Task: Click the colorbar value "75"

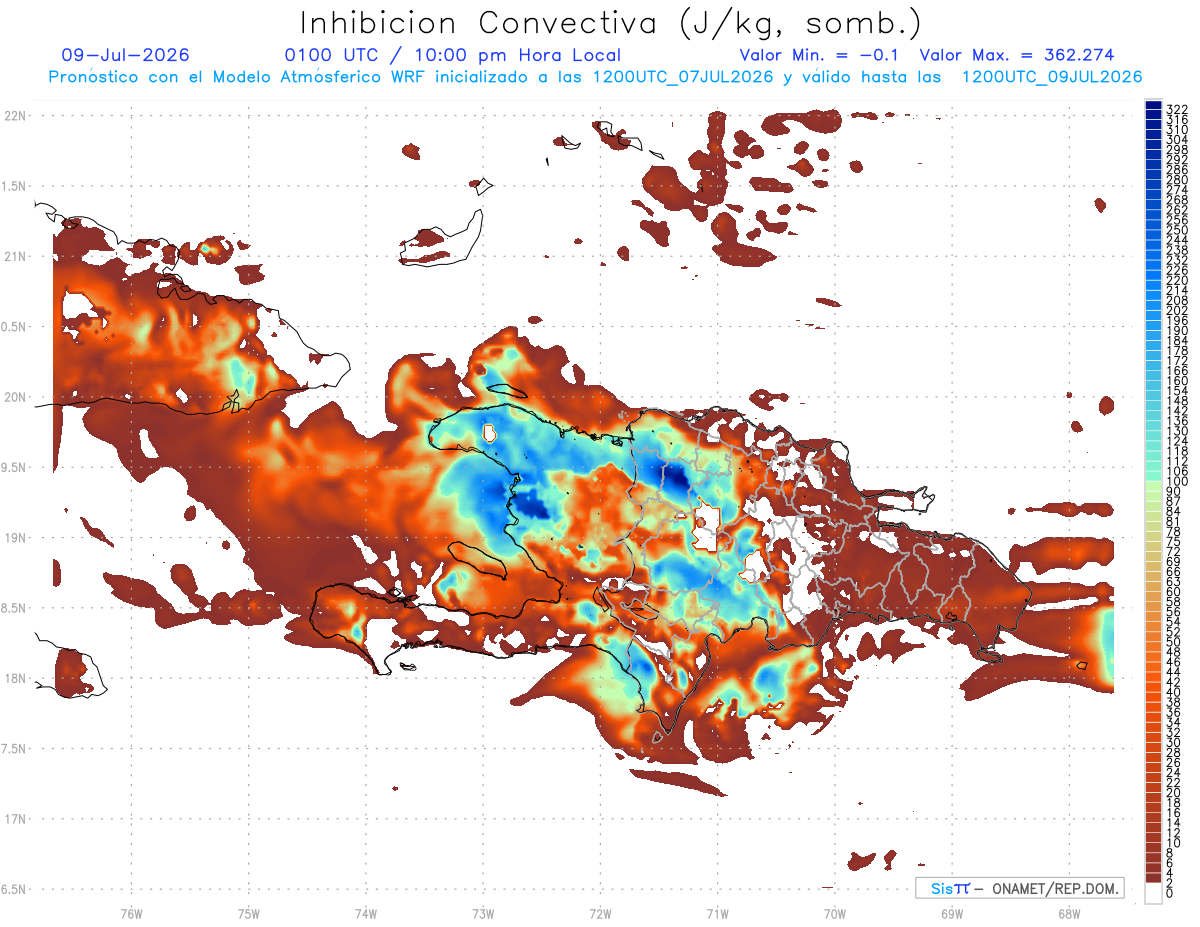Action: 1174,542
